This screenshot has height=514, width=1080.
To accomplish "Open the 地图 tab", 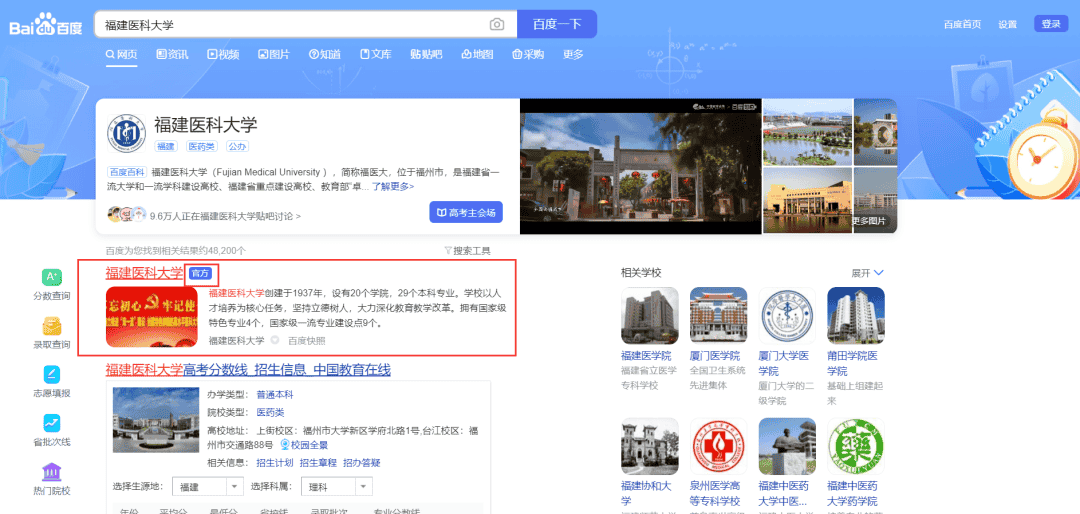I will coord(477,54).
